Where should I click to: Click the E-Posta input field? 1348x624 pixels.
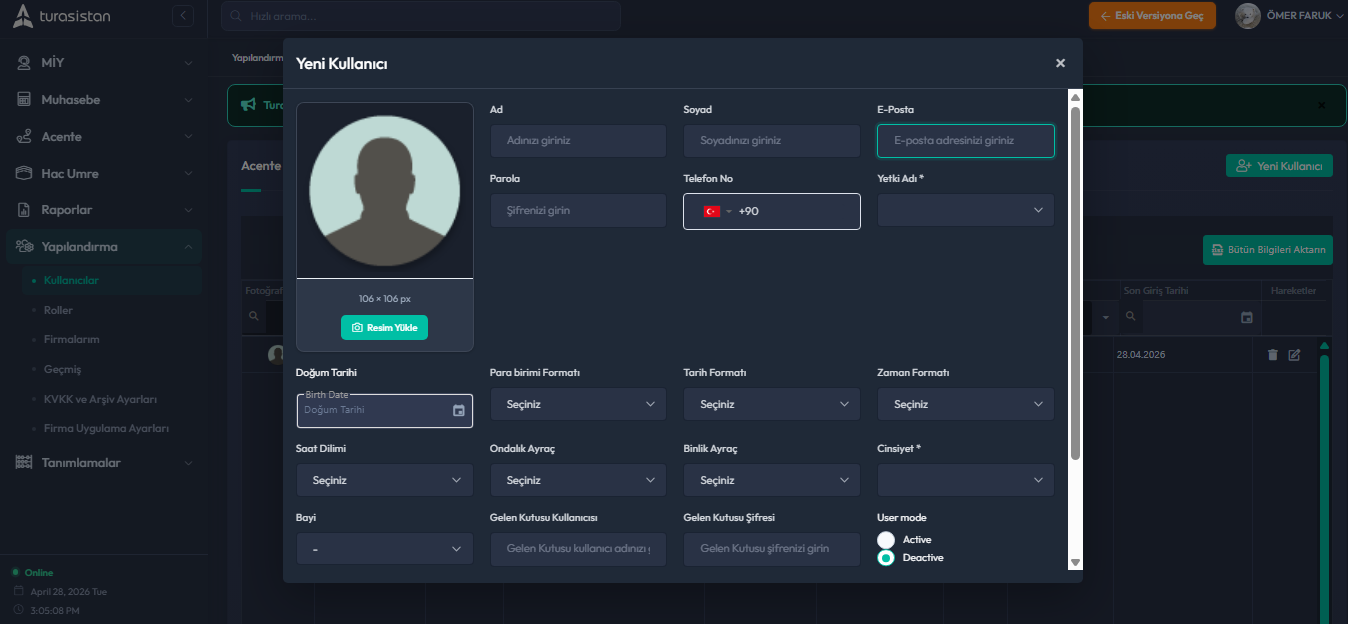pyautogui.click(x=965, y=141)
